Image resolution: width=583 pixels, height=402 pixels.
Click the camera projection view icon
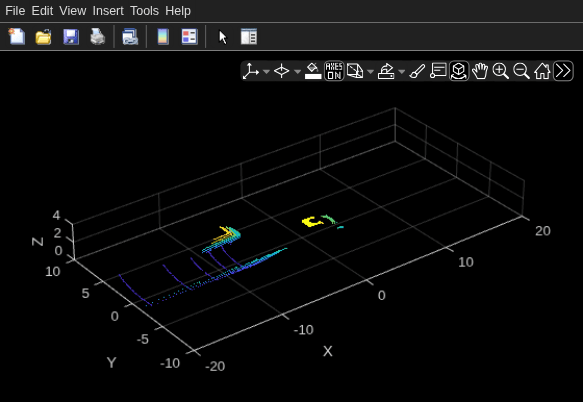(281, 71)
